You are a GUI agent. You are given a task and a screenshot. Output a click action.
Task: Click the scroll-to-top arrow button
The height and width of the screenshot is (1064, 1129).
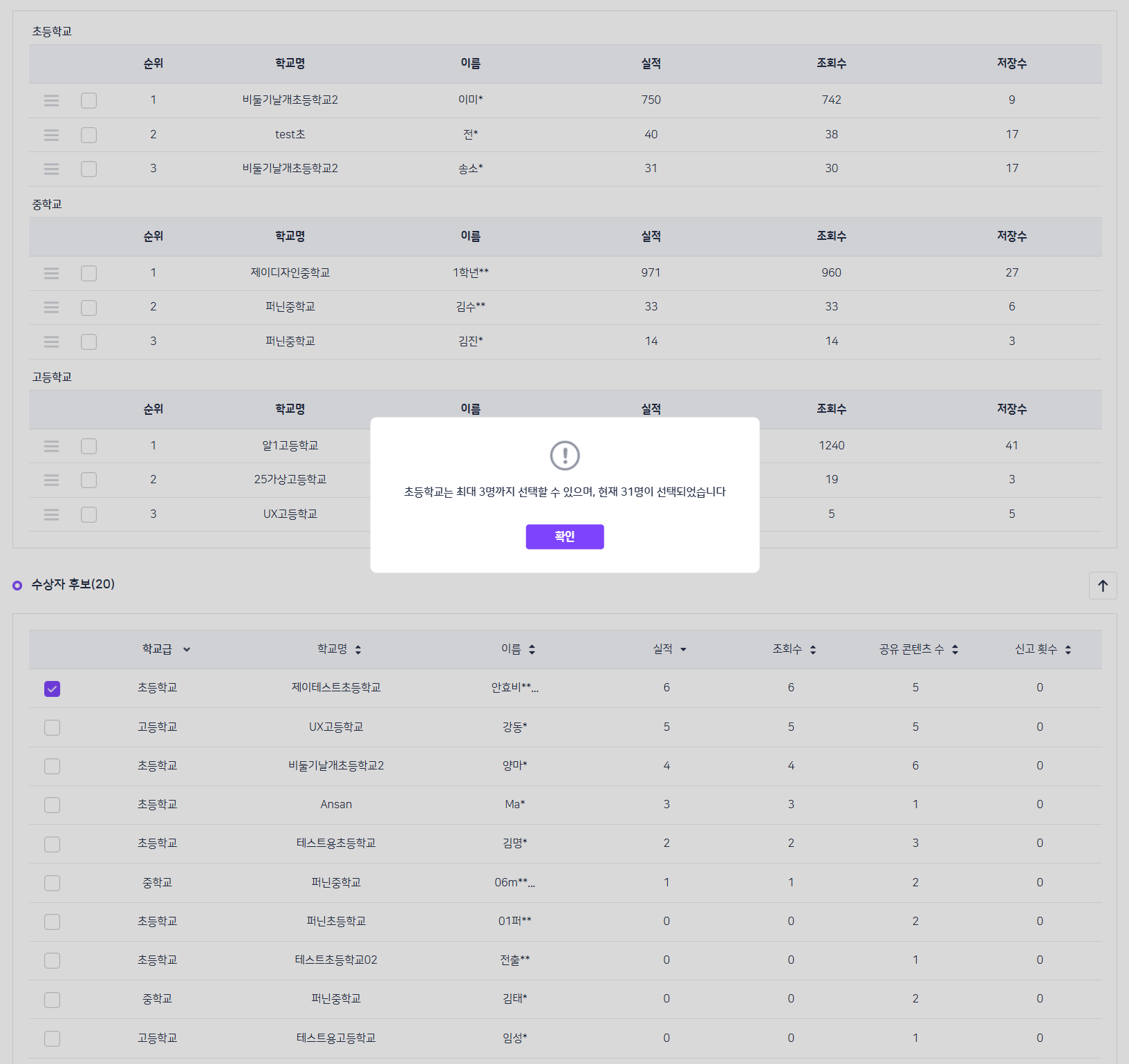[1103, 586]
